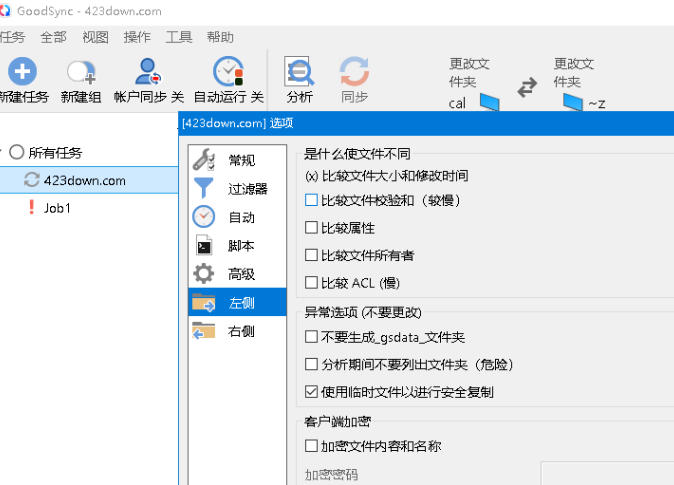
Task: Enable encrypt file contents and names checkbox
Action: [311, 446]
